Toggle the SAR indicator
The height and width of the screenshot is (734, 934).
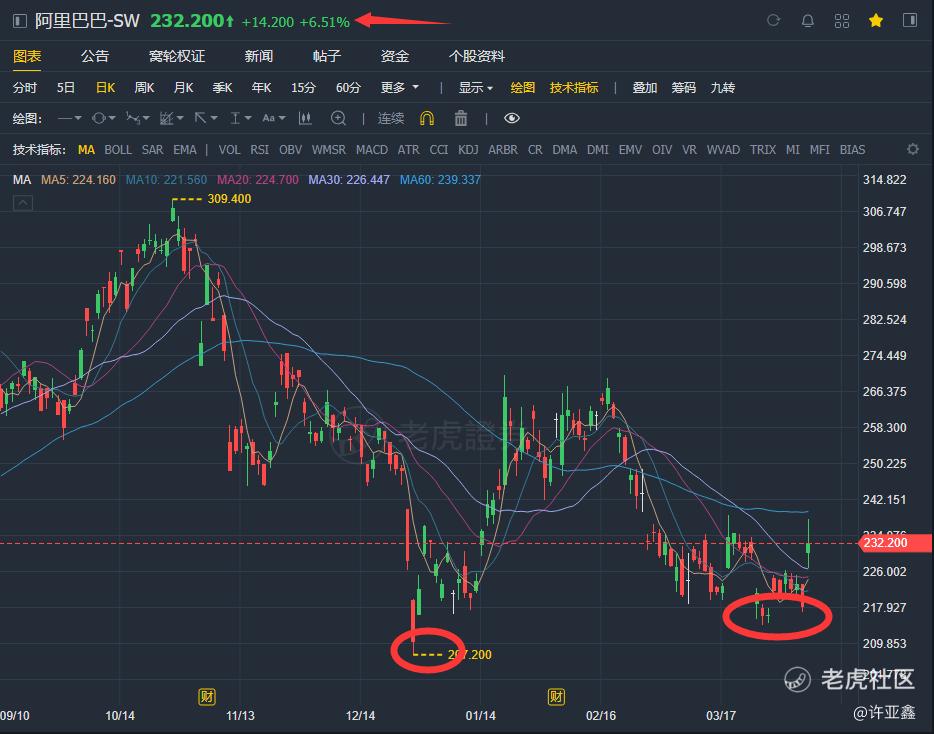152,150
